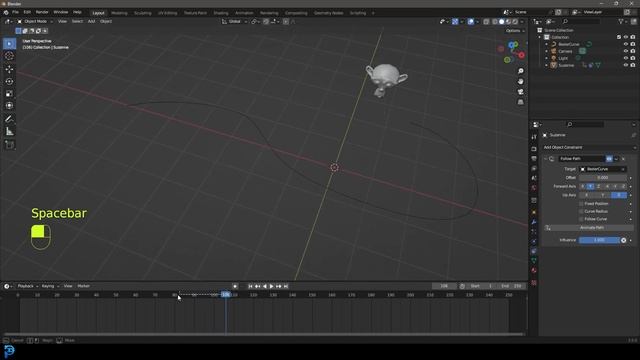640x360 pixels.
Task: Select the Select Box tool
Action: click(9, 43)
